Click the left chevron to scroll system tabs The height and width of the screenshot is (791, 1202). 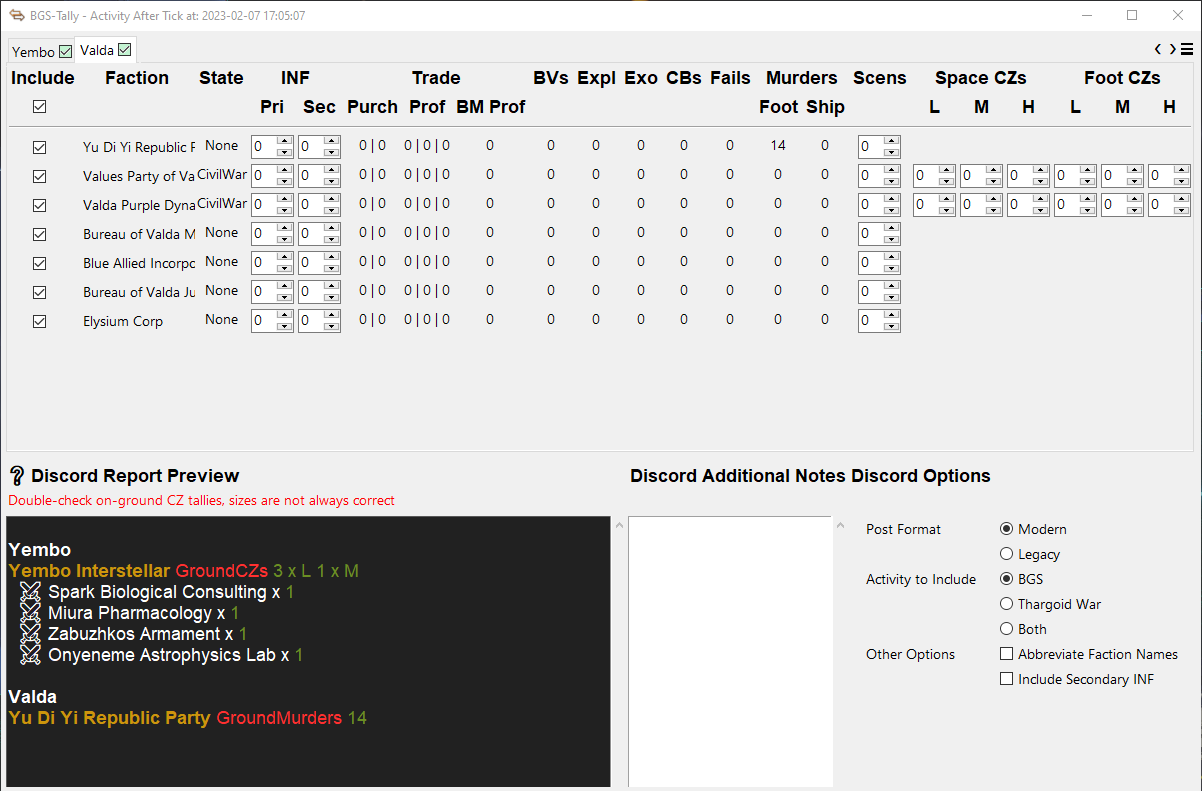[x=1158, y=48]
